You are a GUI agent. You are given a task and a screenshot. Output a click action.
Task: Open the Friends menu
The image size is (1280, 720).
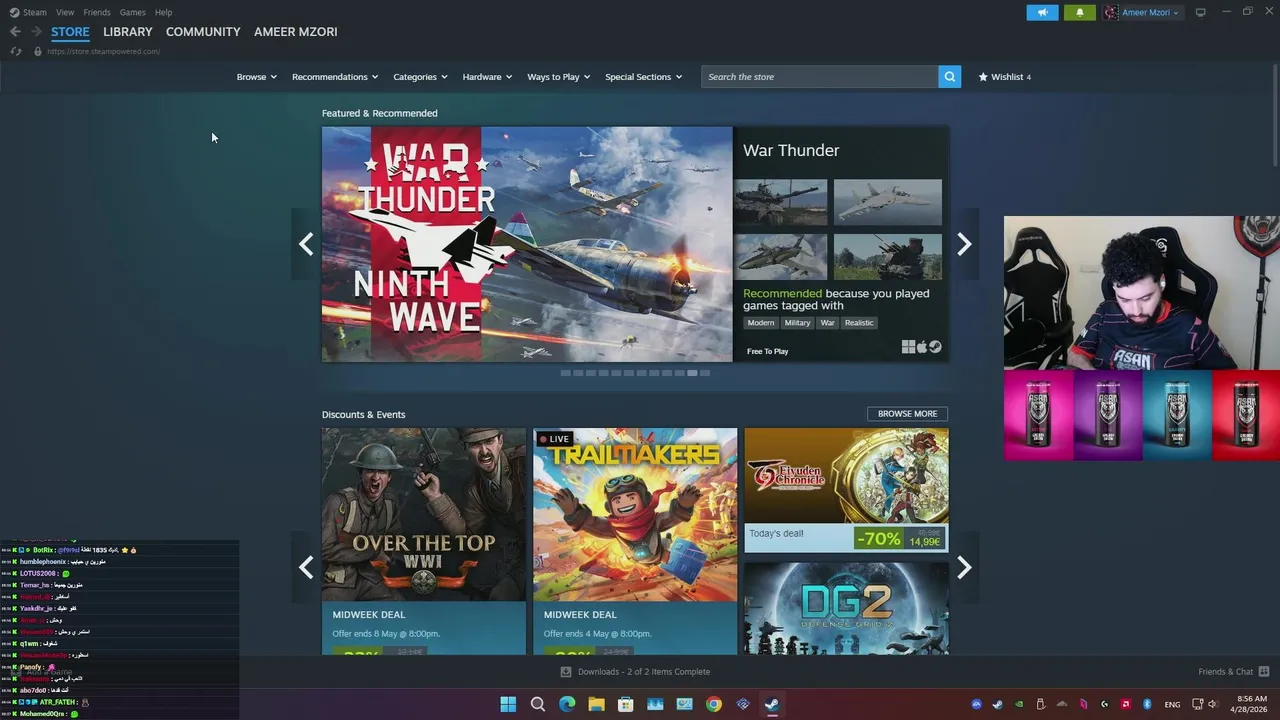(x=97, y=12)
